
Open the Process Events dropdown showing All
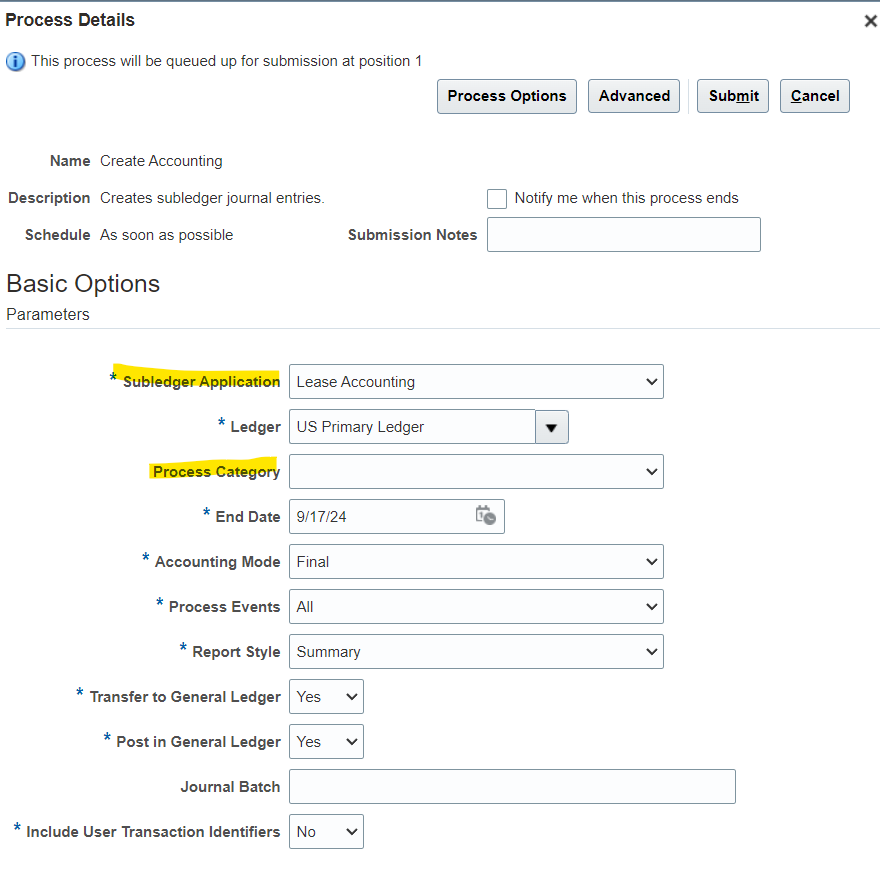475,606
